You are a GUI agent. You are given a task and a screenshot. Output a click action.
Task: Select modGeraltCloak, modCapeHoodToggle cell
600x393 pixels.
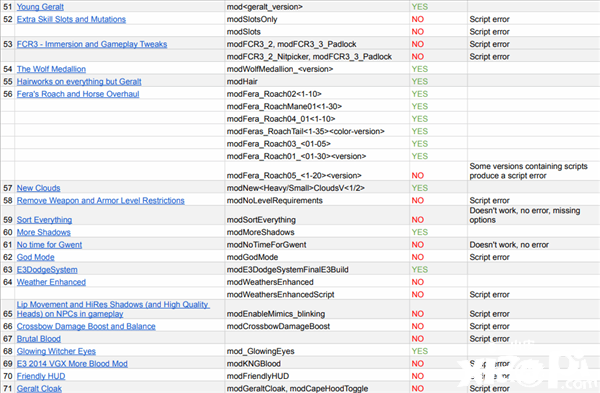317,388
